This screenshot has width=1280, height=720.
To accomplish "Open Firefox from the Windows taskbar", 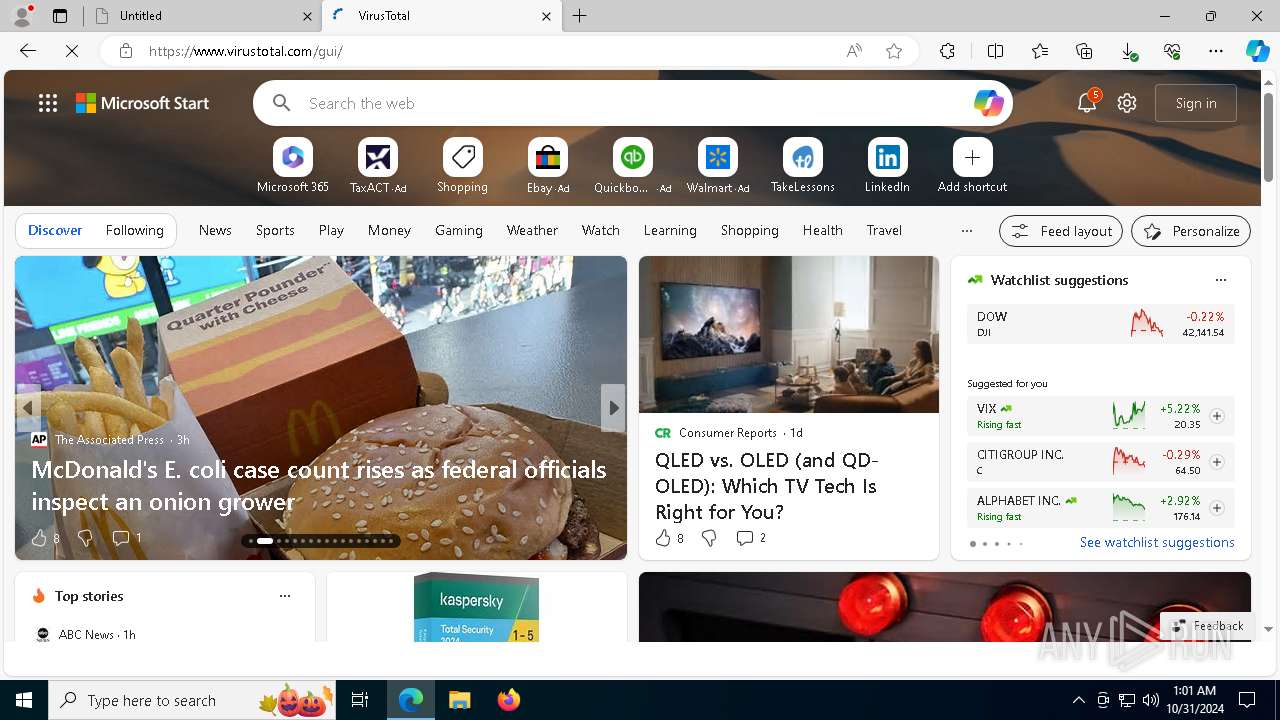I will click(x=509, y=700).
